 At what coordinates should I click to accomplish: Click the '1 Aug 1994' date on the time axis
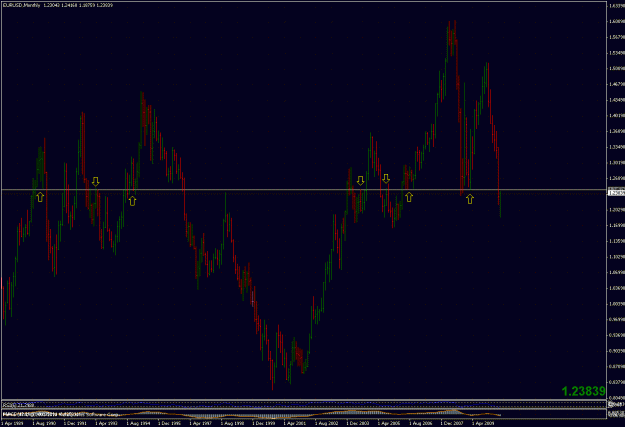[138, 423]
